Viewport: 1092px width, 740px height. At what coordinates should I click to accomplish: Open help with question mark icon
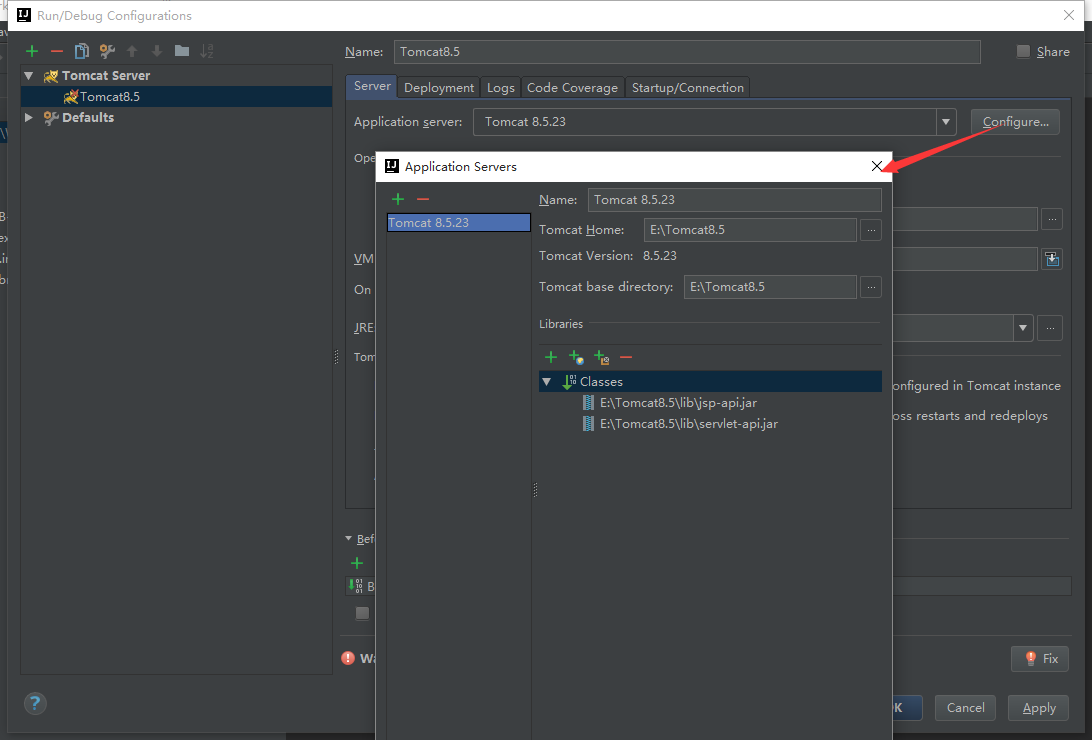click(35, 703)
